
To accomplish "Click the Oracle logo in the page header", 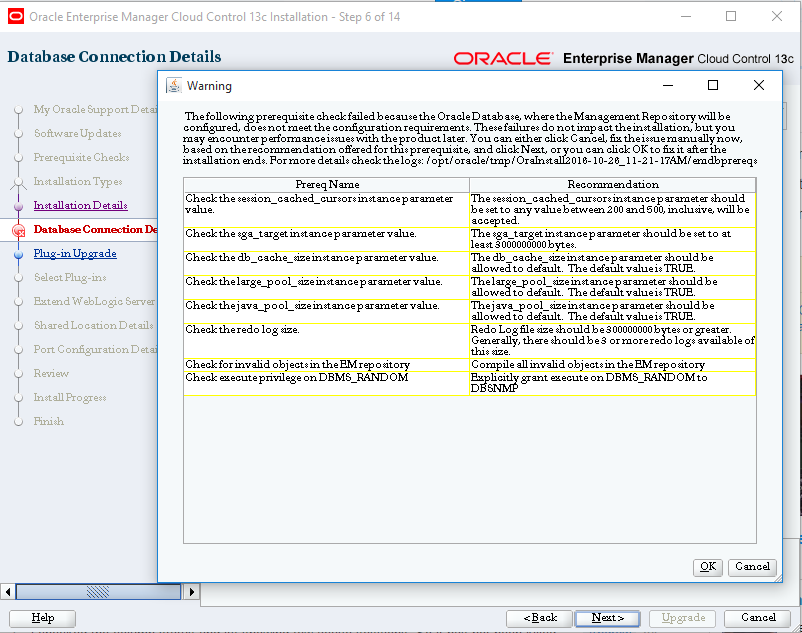I will (x=503, y=58).
